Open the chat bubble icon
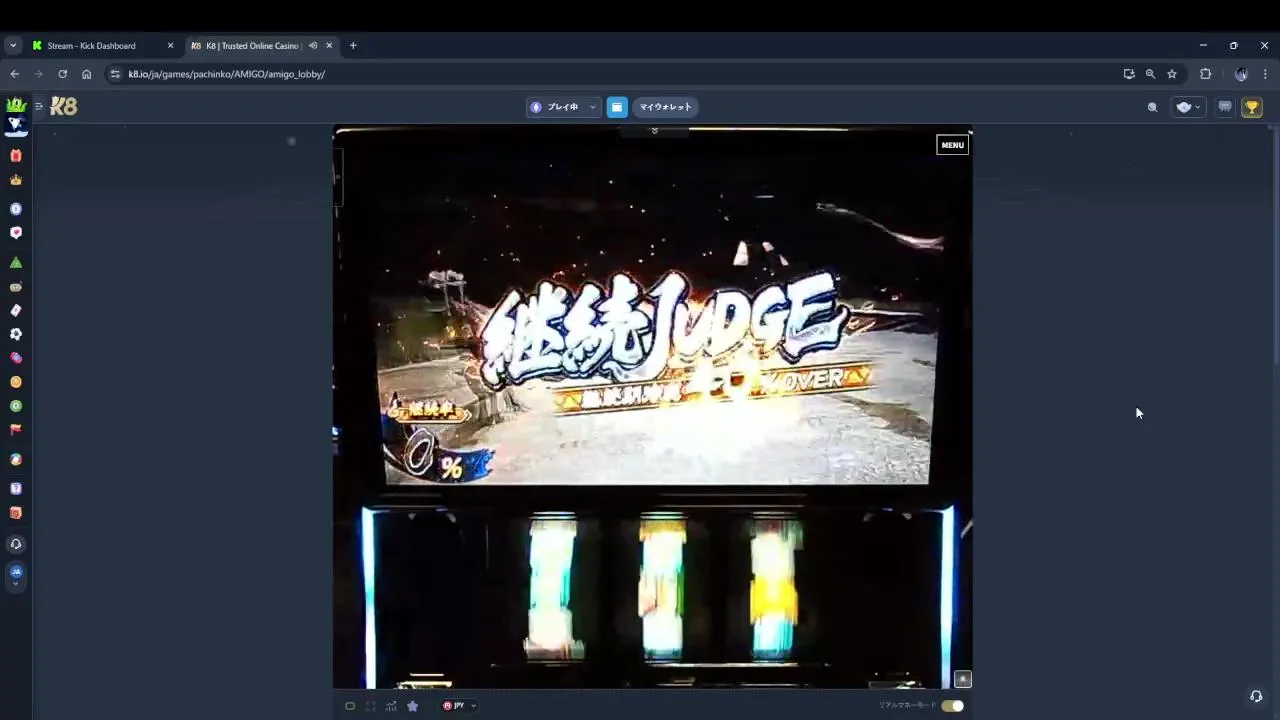Image resolution: width=1280 pixels, height=720 pixels. [1225, 107]
